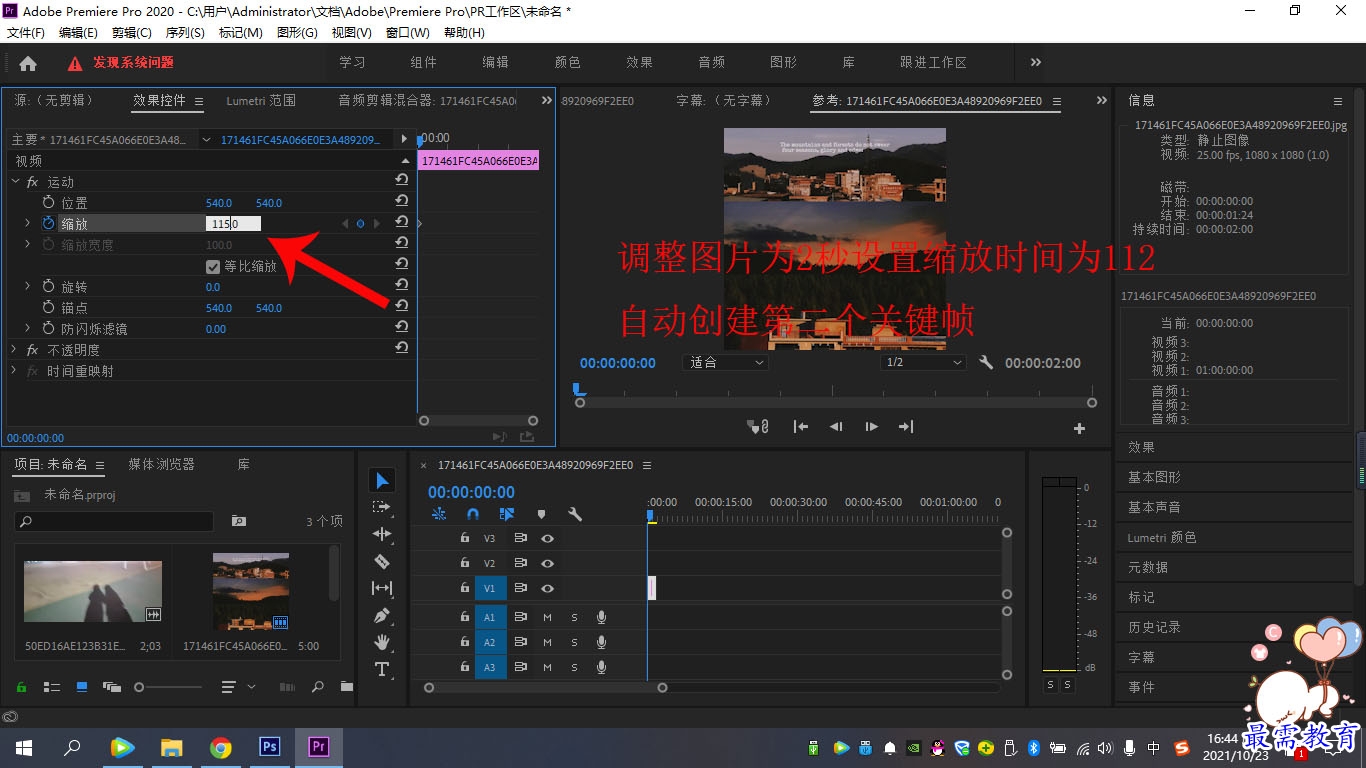Toggle Motion effect fx switch

32,182
